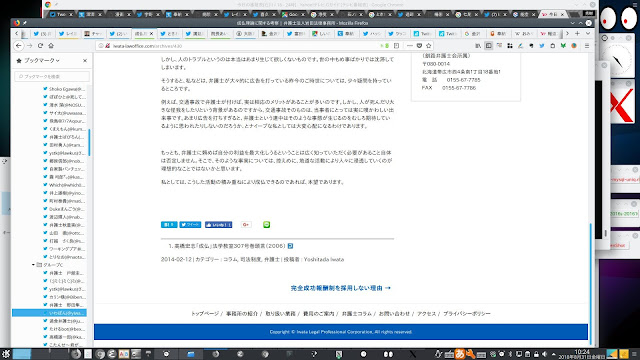Click the green extension icon in toolbar

tap(563, 46)
